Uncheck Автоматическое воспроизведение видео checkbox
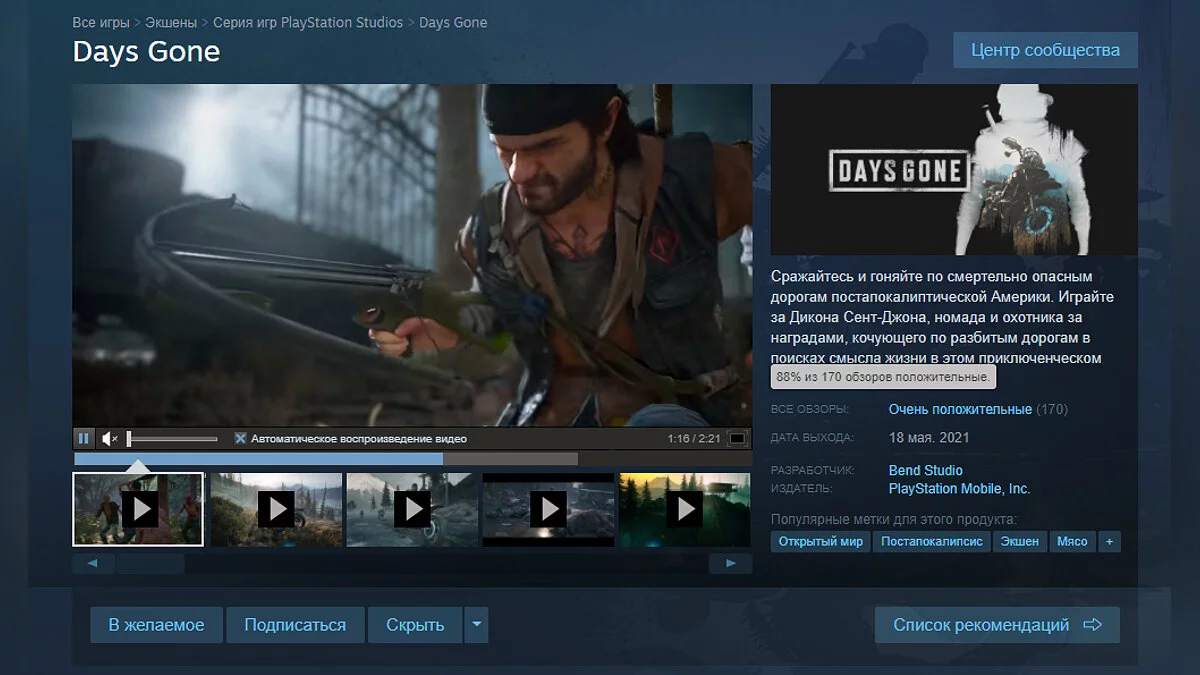Viewport: 1200px width, 675px height. [240, 438]
